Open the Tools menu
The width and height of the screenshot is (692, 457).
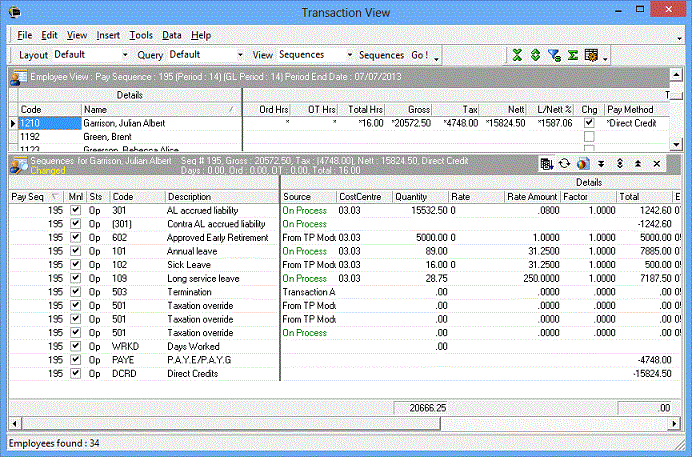141,35
